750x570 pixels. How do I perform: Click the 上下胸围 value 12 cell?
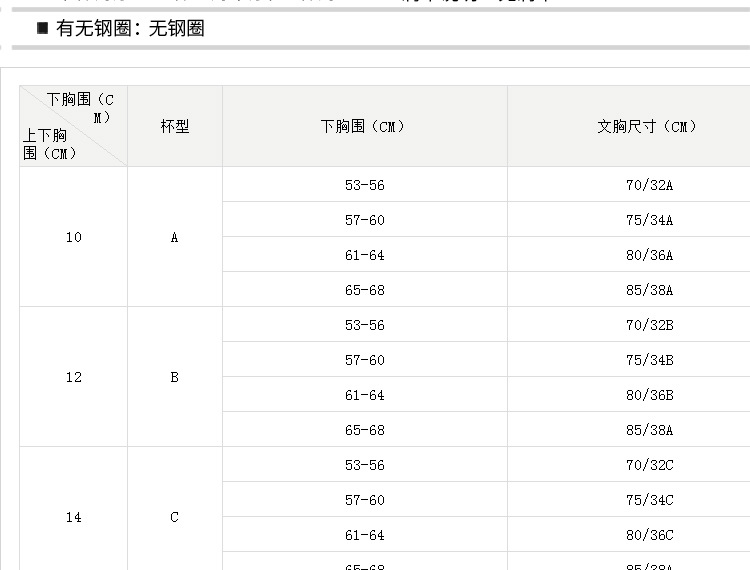(x=74, y=377)
